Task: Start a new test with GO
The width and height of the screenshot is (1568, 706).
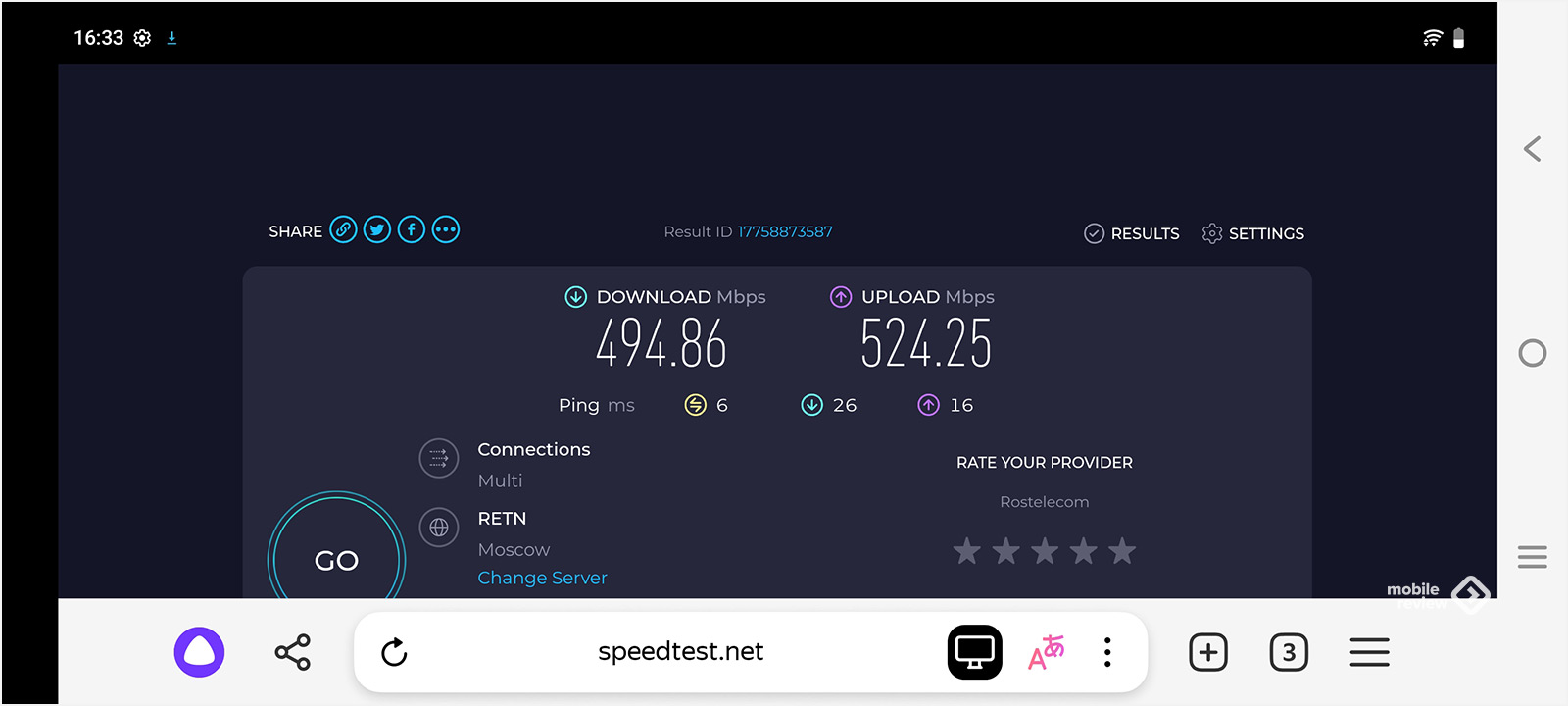Action: (x=336, y=560)
